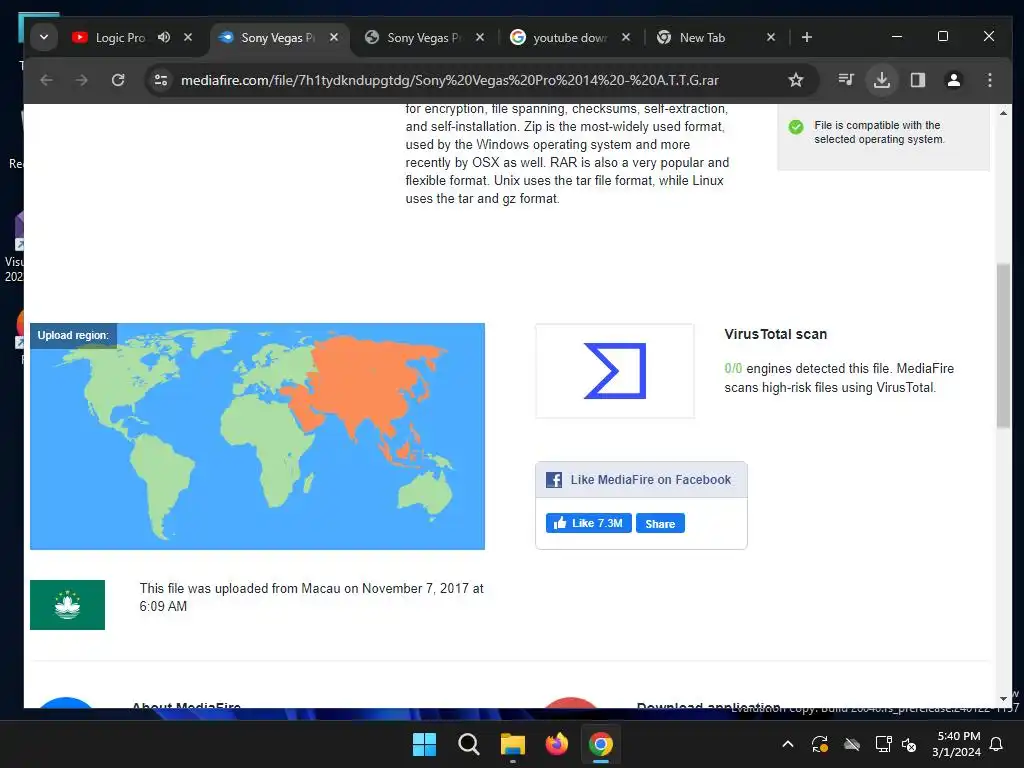Click the page scroll down arrow
The image size is (1024, 768).
tap(1003, 699)
